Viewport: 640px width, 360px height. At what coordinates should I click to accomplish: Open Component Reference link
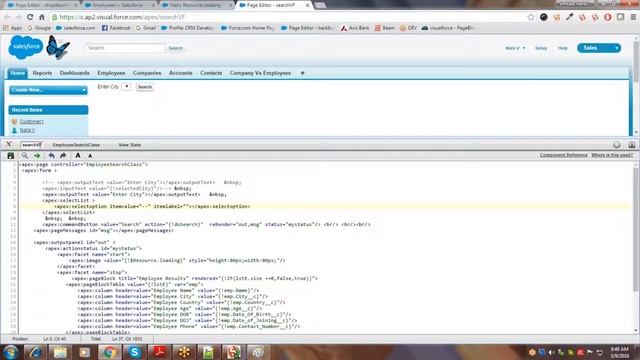(x=563, y=155)
